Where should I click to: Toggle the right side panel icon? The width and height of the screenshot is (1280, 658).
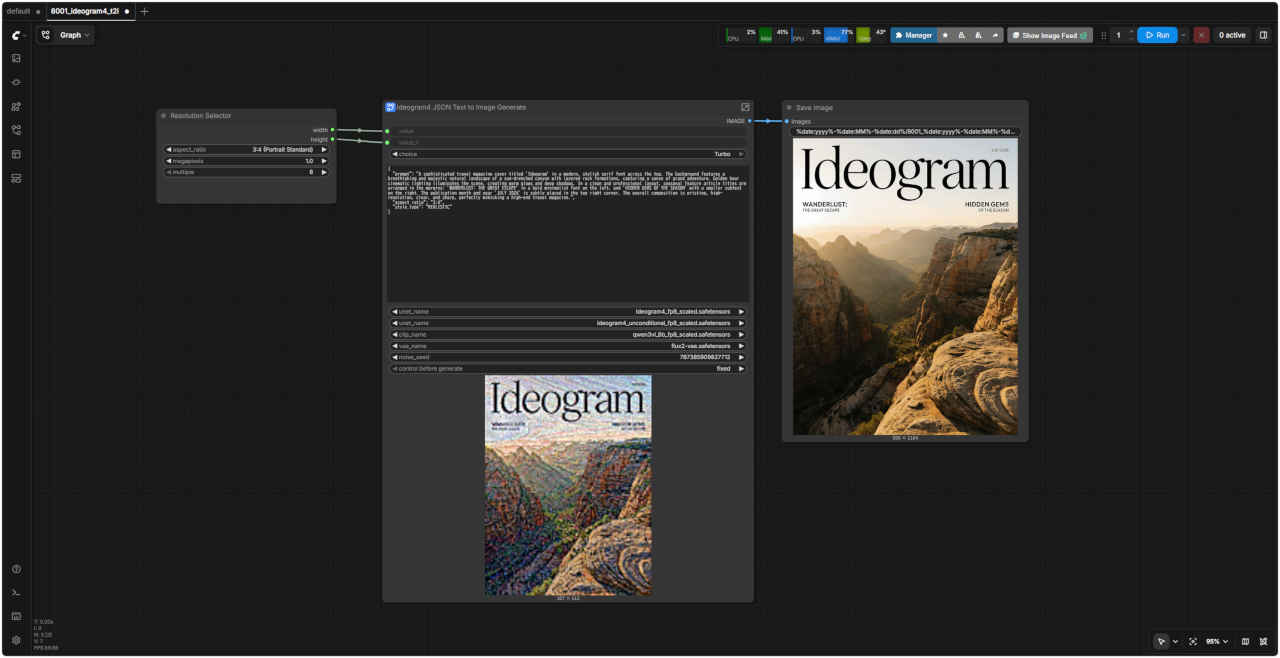click(1263, 35)
